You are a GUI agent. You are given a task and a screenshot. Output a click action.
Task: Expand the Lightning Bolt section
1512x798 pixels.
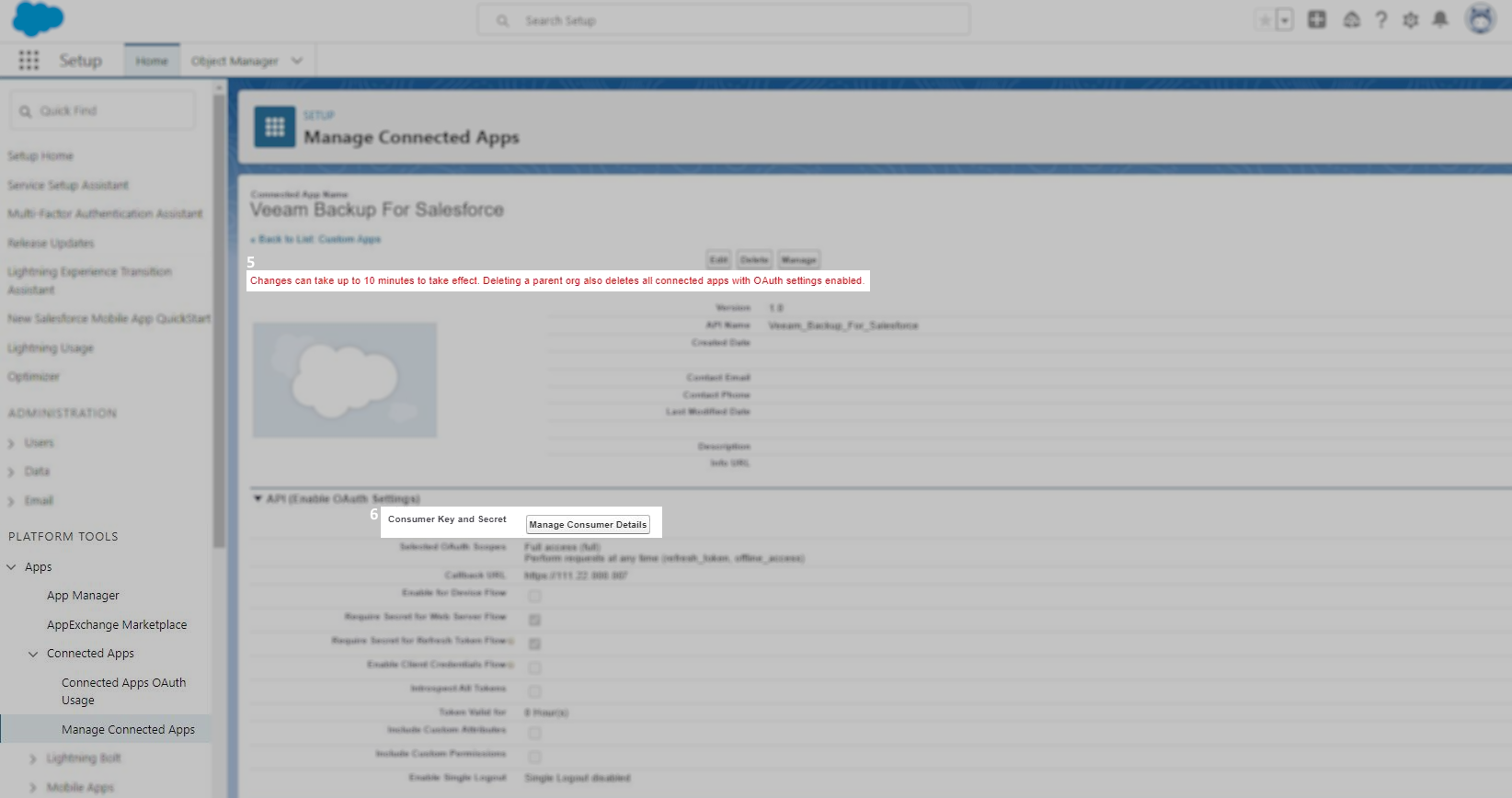(x=33, y=759)
